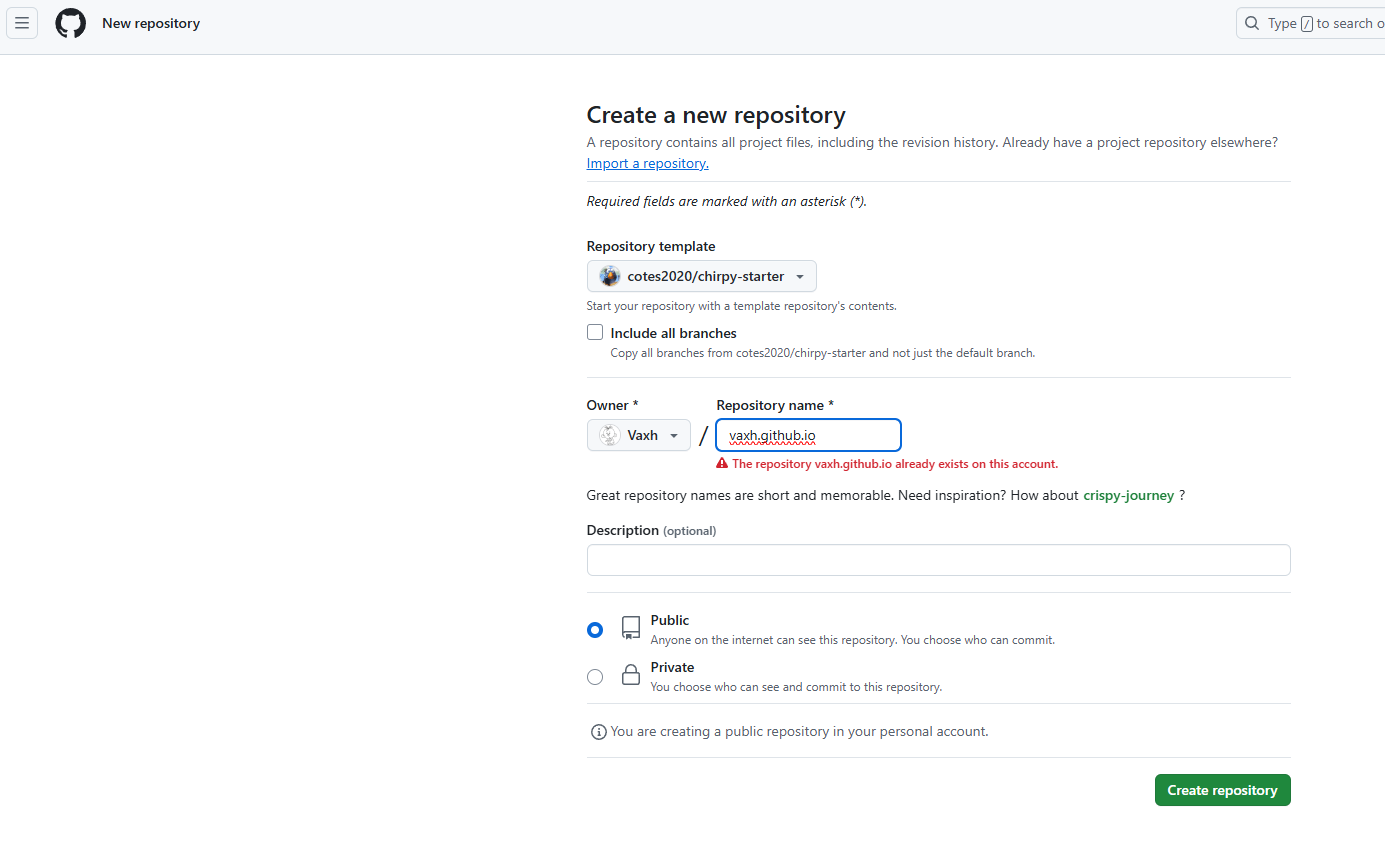This screenshot has height=843, width=1385.
Task: Focus the Type / to search box
Action: (x=1311, y=23)
